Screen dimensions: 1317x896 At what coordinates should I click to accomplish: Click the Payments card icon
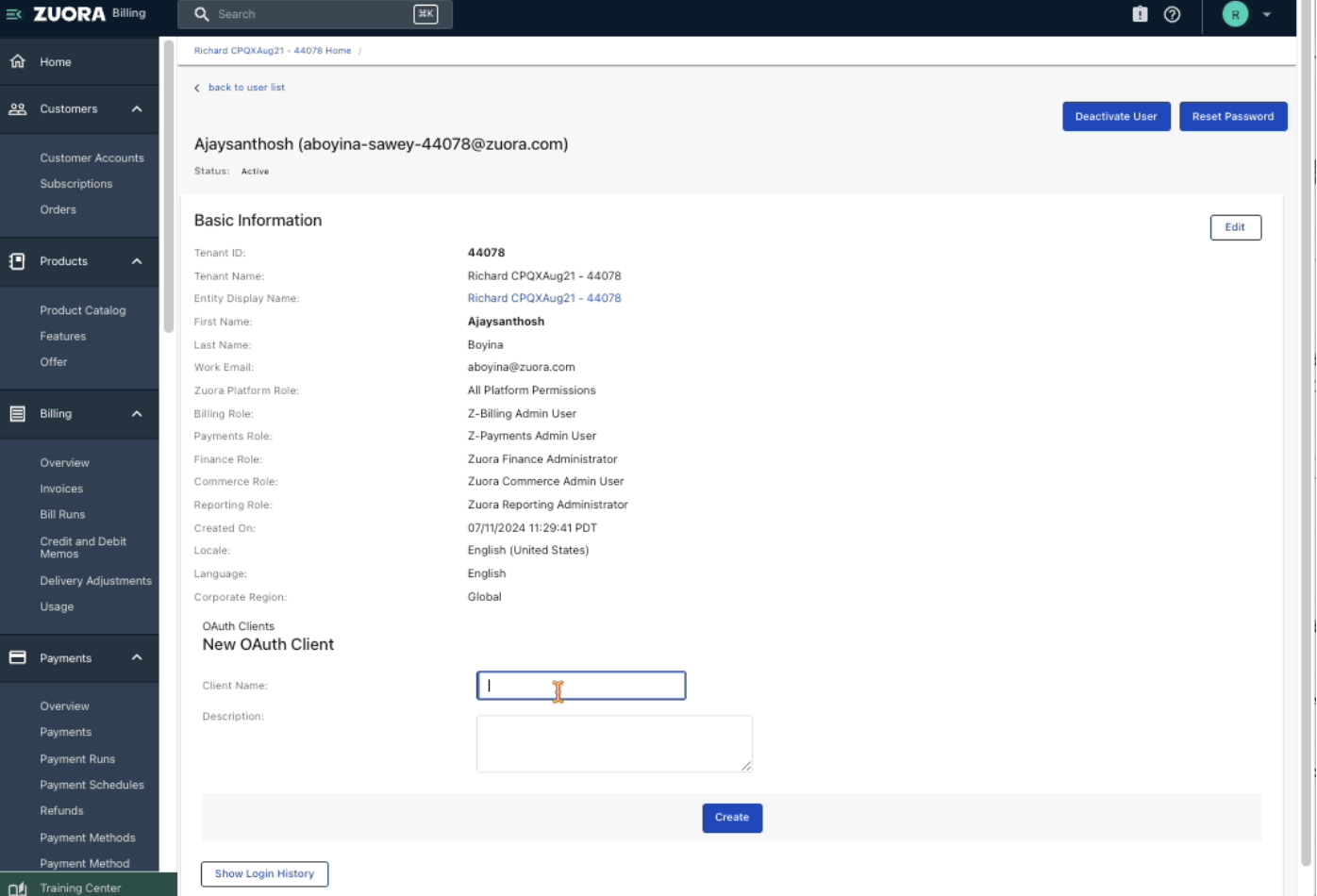pos(17,657)
